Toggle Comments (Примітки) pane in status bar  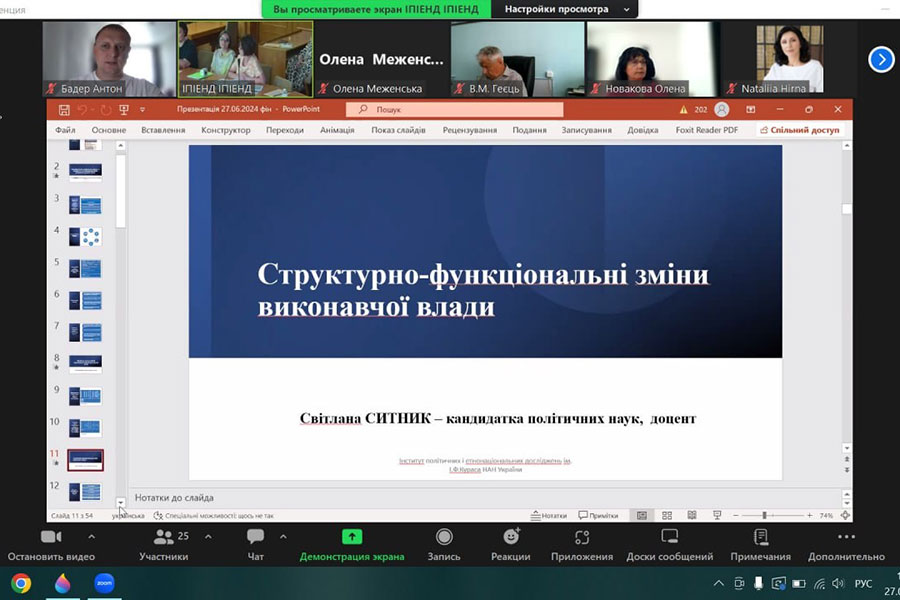coord(598,516)
